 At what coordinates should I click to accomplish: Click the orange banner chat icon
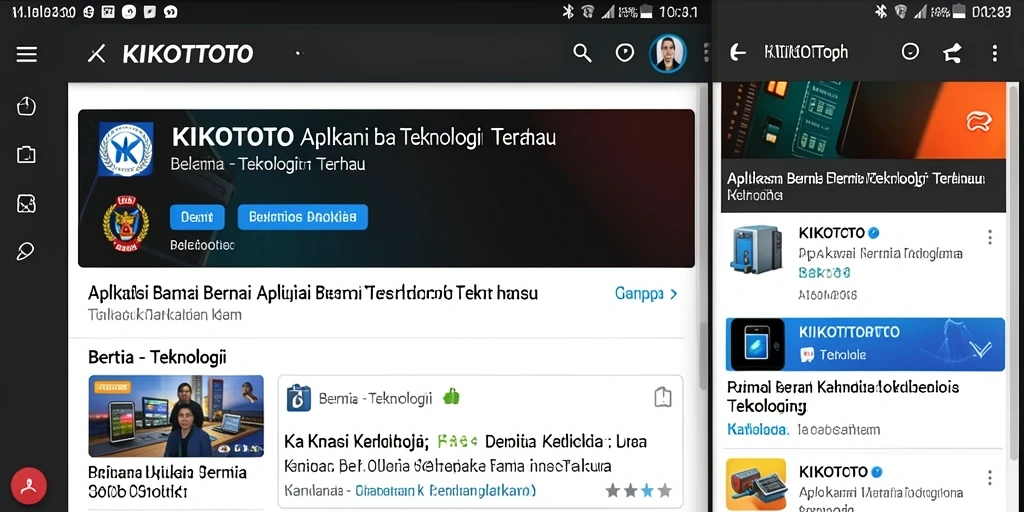pos(979,121)
